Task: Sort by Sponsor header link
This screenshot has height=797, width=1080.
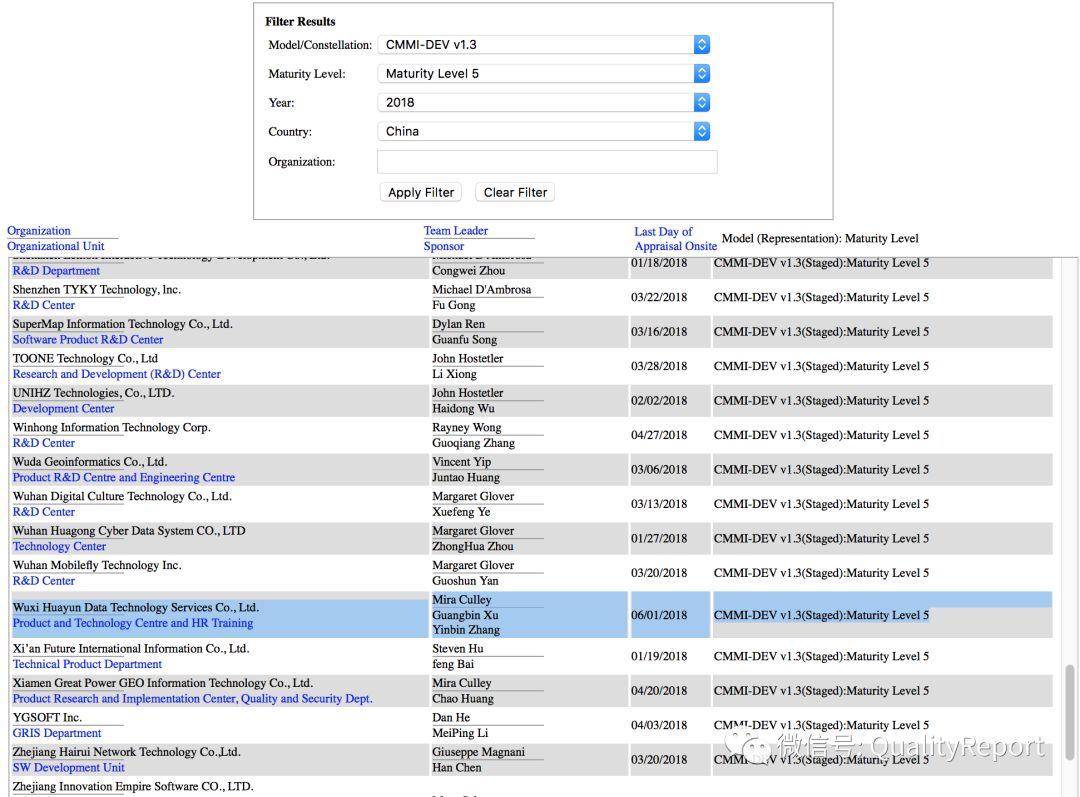Action: click(x=444, y=246)
